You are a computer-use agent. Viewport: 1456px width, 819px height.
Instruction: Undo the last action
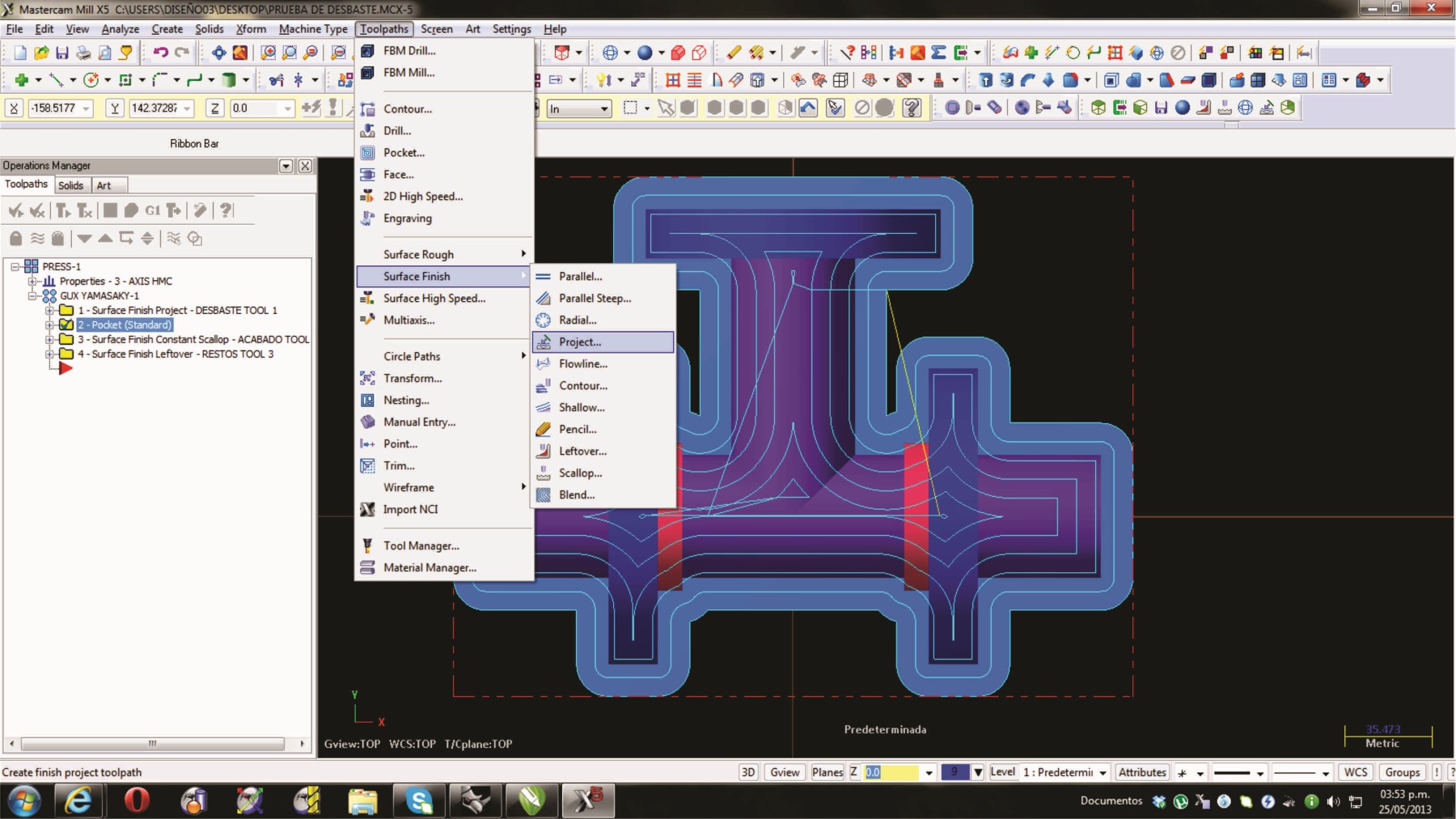click(x=160, y=53)
